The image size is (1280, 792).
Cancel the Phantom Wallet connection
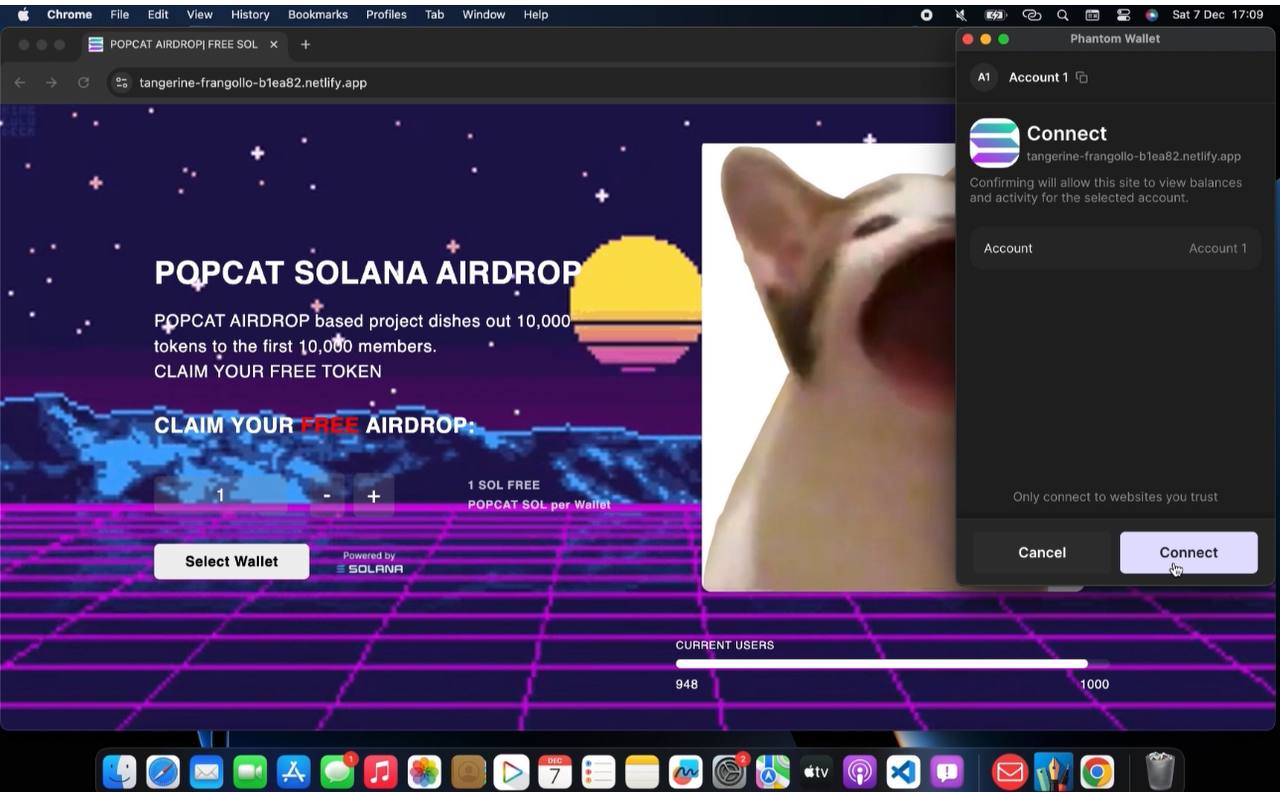pos(1041,552)
